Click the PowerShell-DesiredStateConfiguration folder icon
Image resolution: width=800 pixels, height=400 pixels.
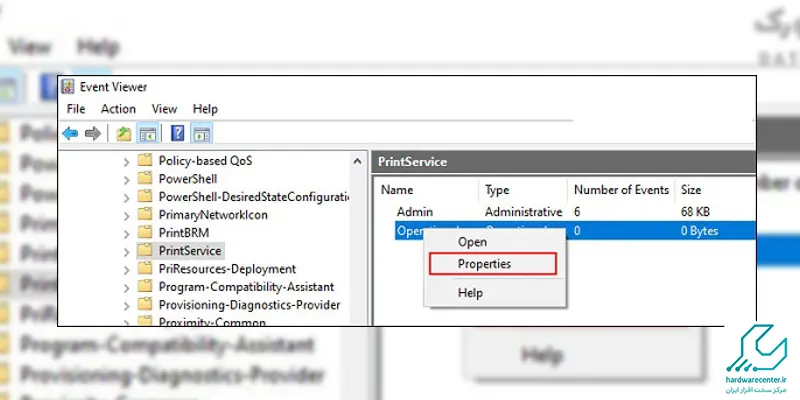coord(145,196)
